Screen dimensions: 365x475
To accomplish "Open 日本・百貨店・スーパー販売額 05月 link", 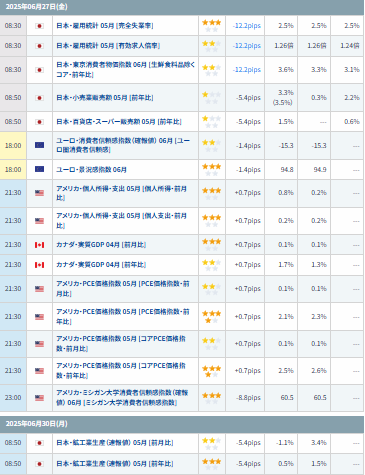I will pos(119,122).
